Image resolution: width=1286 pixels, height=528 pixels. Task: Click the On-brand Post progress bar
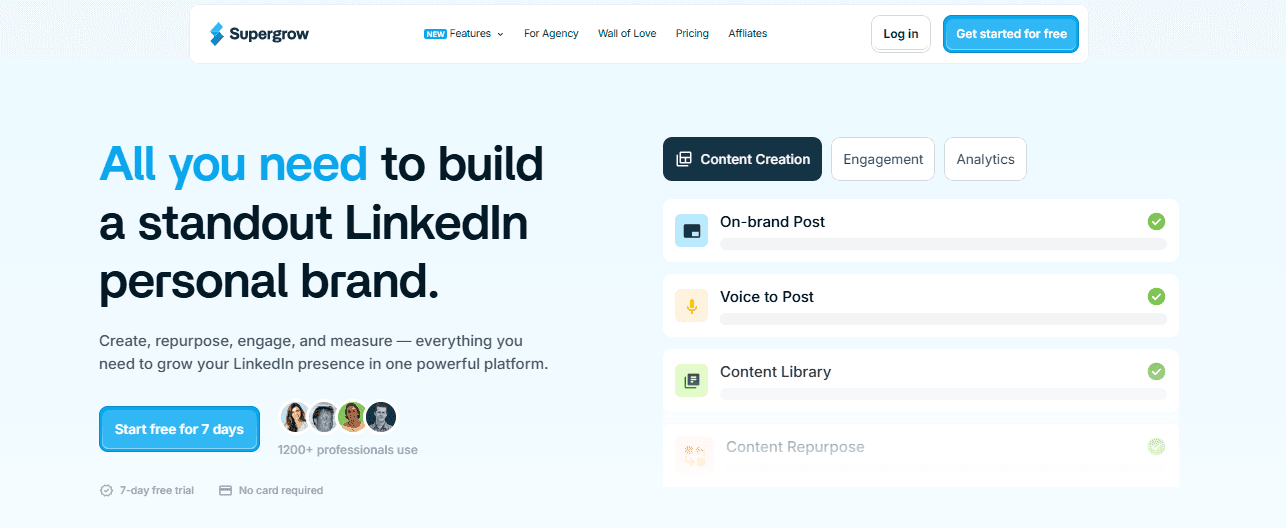pyautogui.click(x=943, y=244)
